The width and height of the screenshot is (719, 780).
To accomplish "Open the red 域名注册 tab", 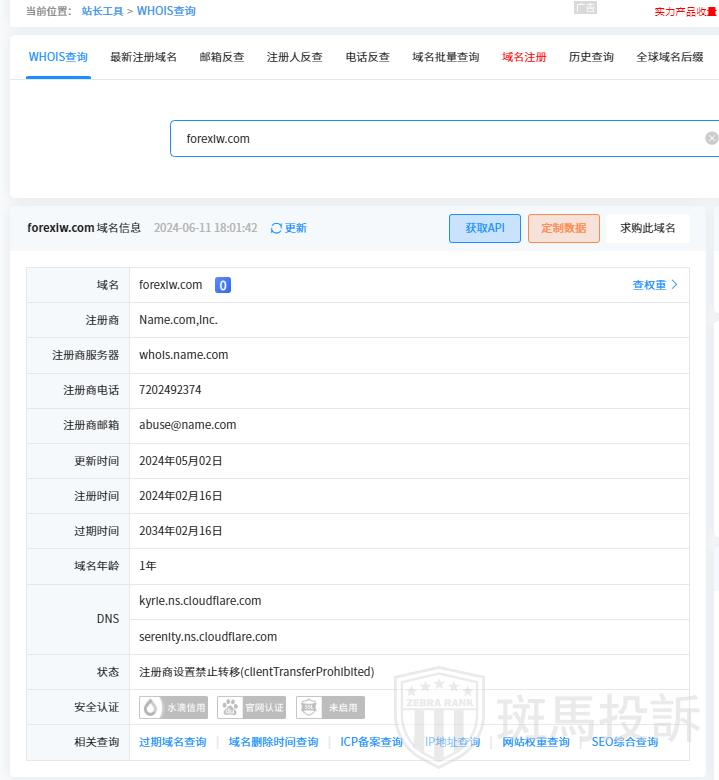I will [x=524, y=57].
